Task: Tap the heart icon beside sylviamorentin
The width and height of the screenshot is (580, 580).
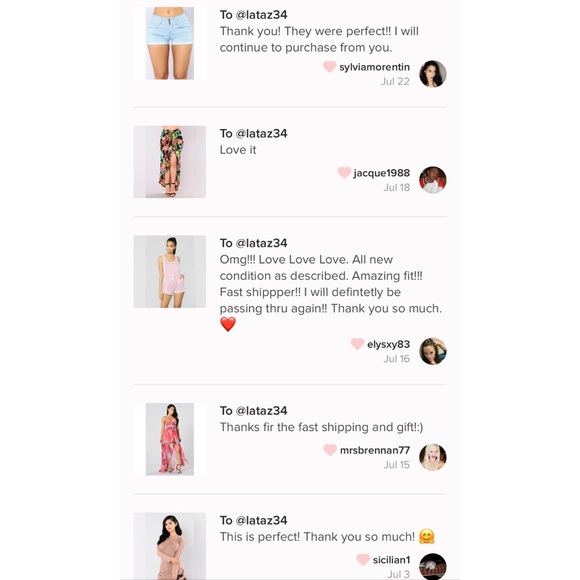Action: (x=329, y=67)
